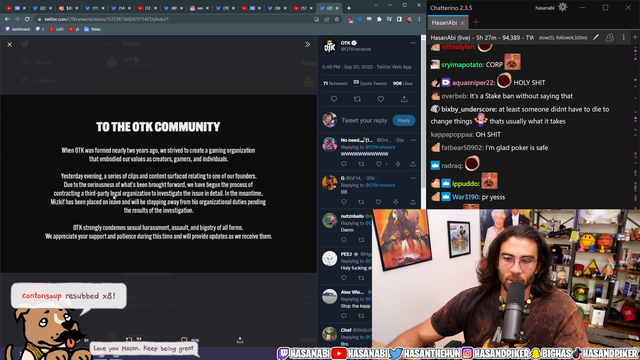The height and width of the screenshot is (360, 640).
Task: Reload the Twitter page in Chrome
Action: tap(27, 19)
